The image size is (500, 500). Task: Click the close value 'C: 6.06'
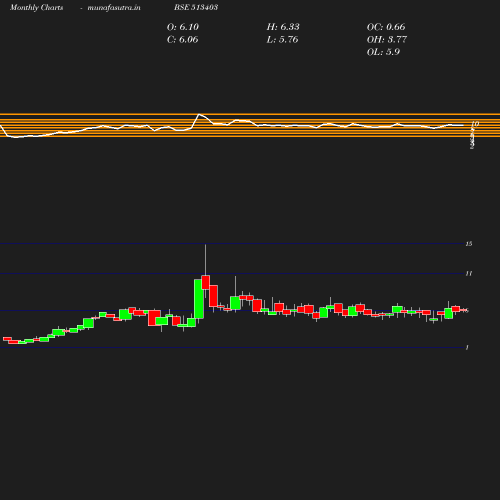pyautogui.click(x=182, y=40)
